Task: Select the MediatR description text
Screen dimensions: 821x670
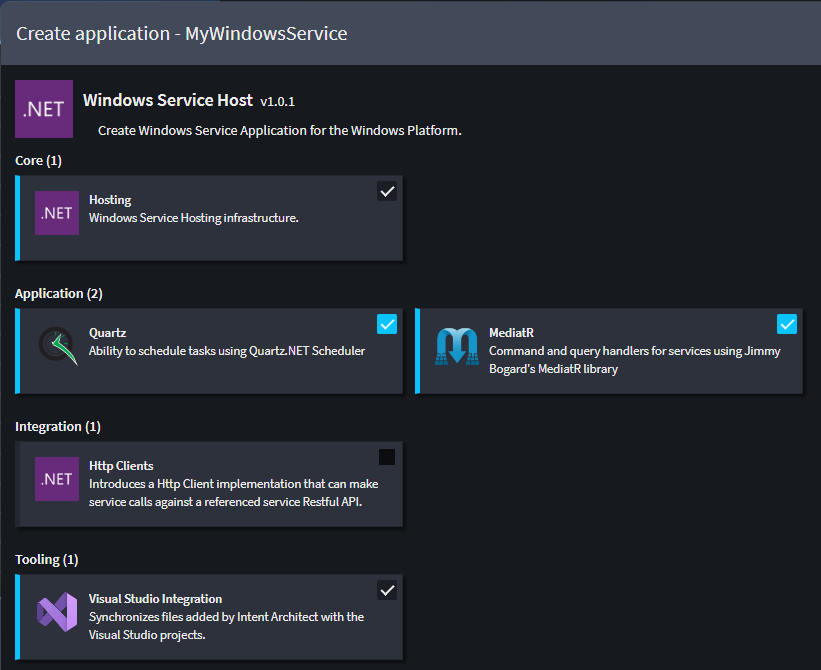Action: coord(634,360)
